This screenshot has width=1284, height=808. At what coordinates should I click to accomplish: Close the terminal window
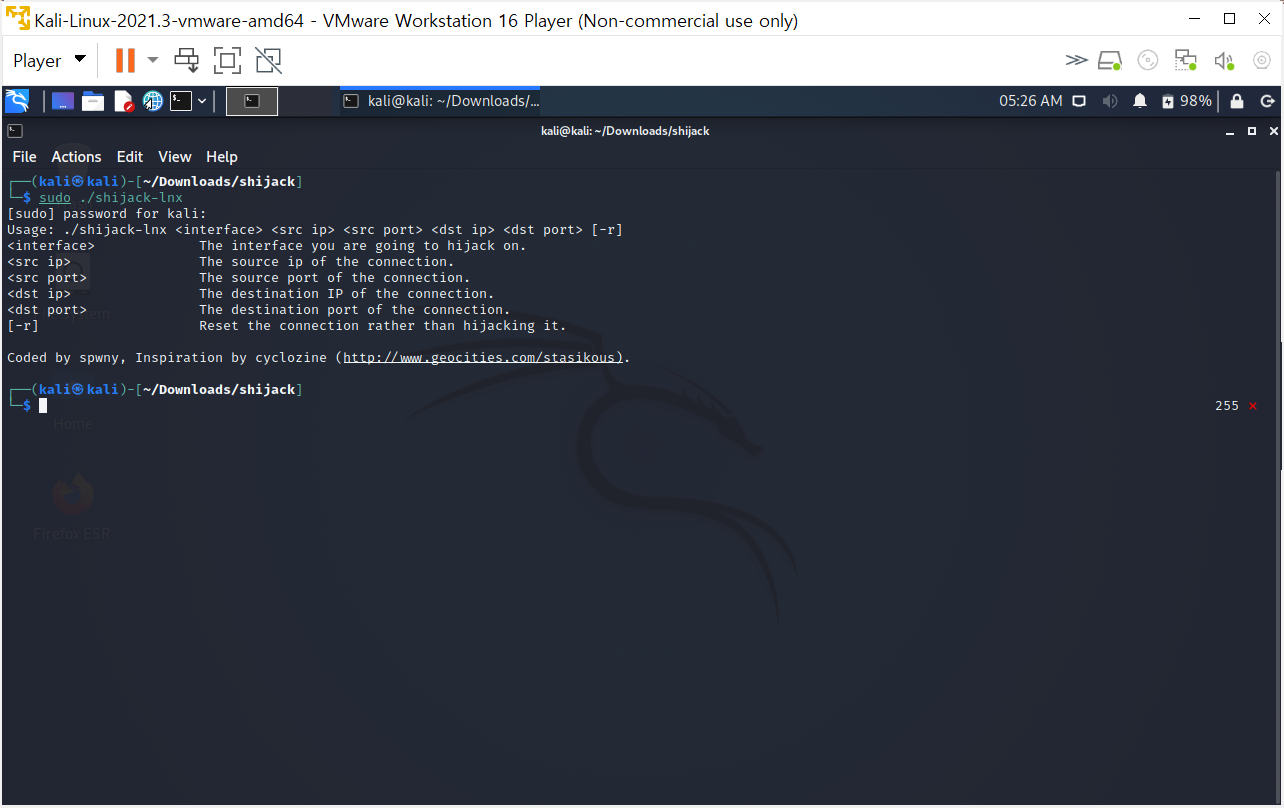[x=1273, y=131]
